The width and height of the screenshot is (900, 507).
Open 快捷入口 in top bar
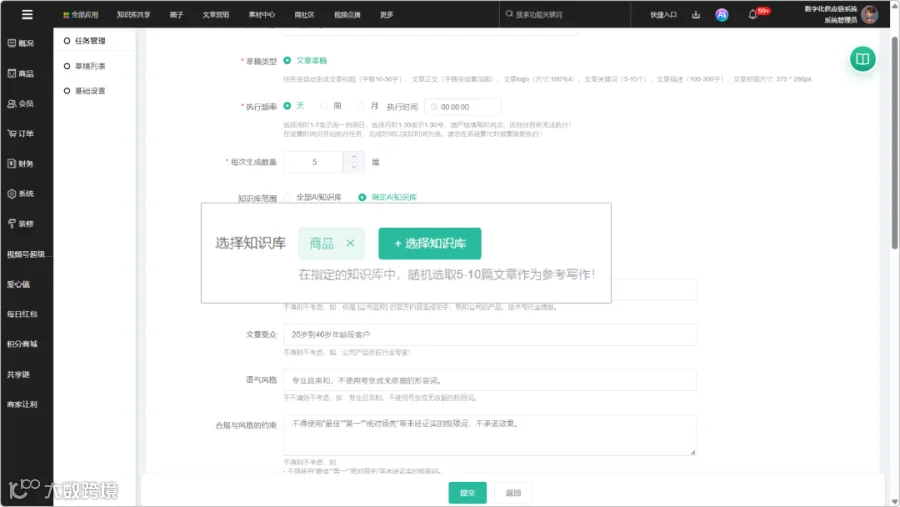point(664,15)
